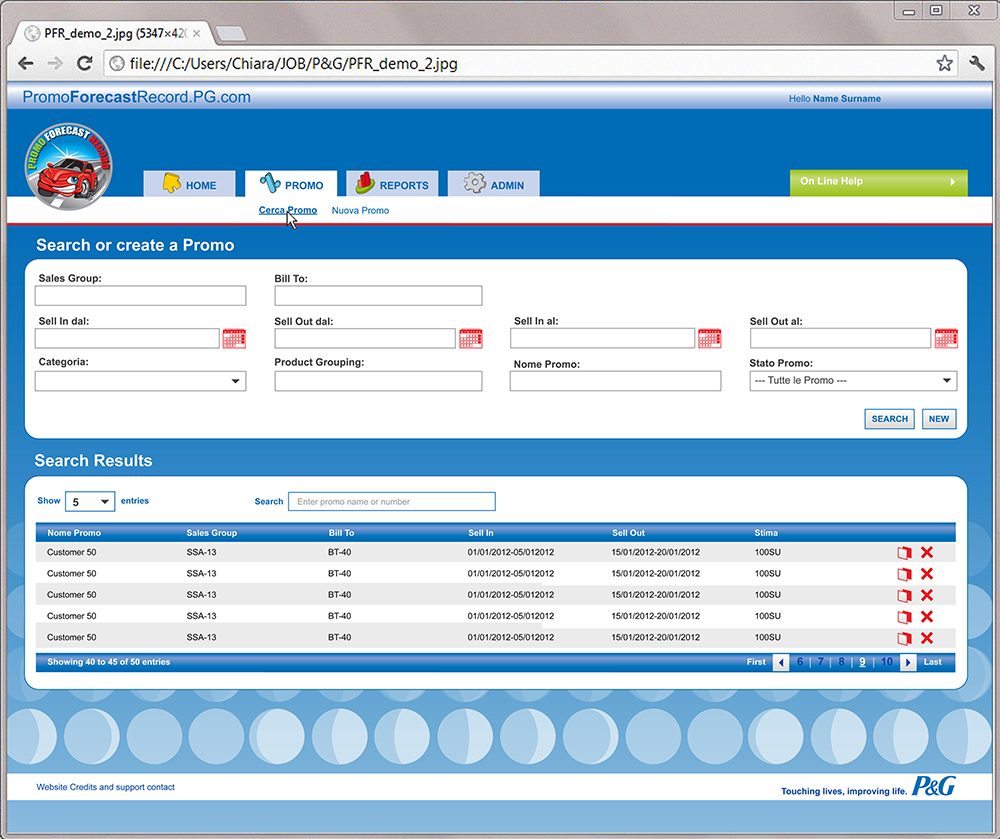Image resolution: width=1000 pixels, height=839 pixels.
Task: Change the Show entries count dropdown
Action: point(89,502)
